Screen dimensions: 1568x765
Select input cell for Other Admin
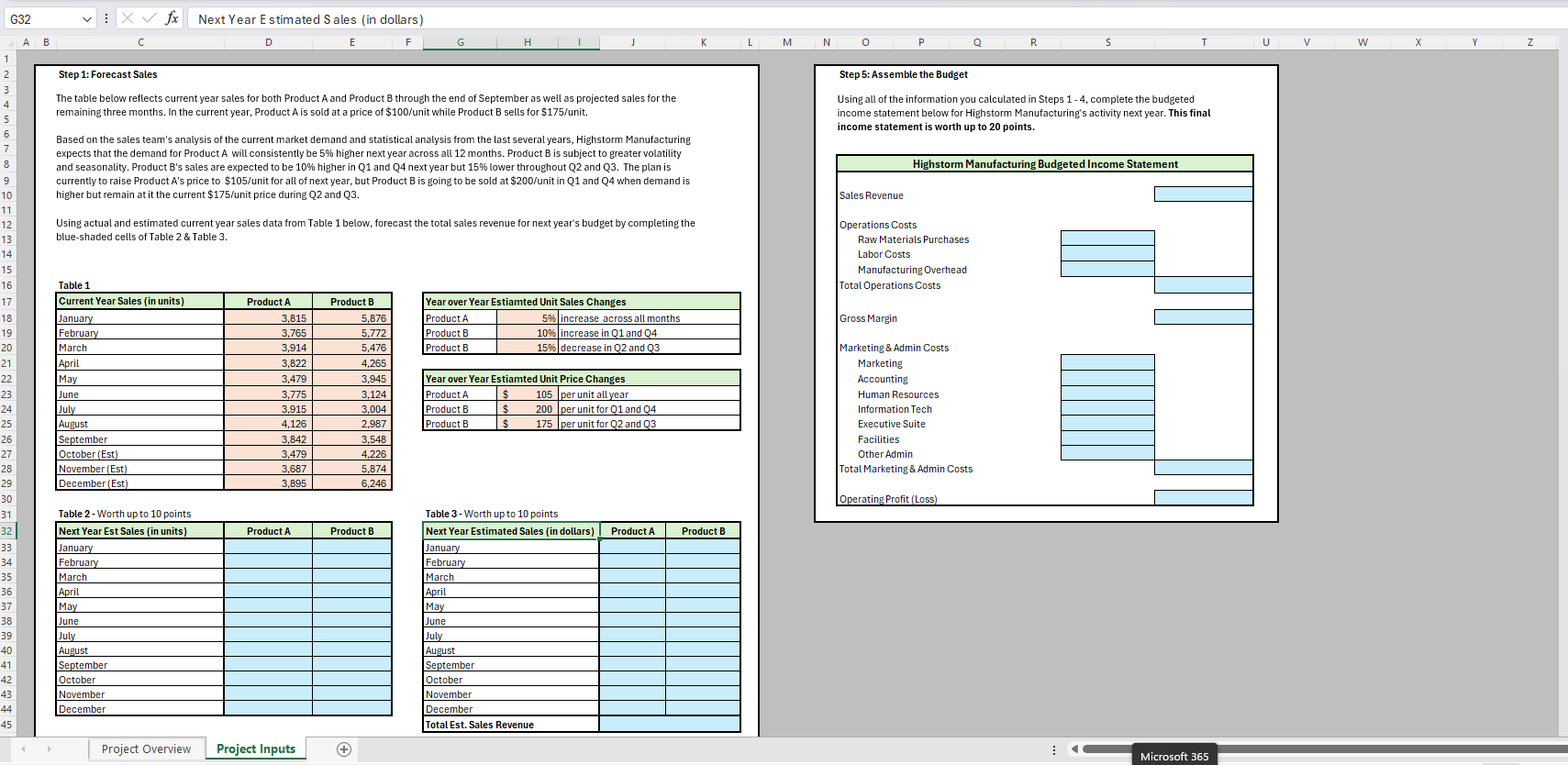[x=1107, y=453]
